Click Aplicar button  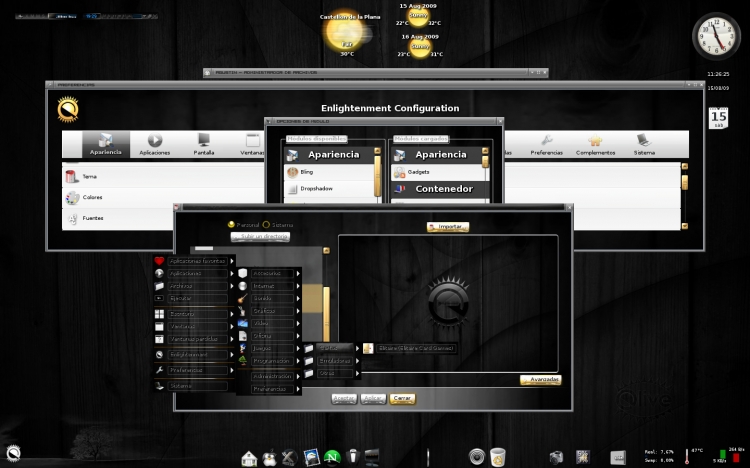(373, 398)
